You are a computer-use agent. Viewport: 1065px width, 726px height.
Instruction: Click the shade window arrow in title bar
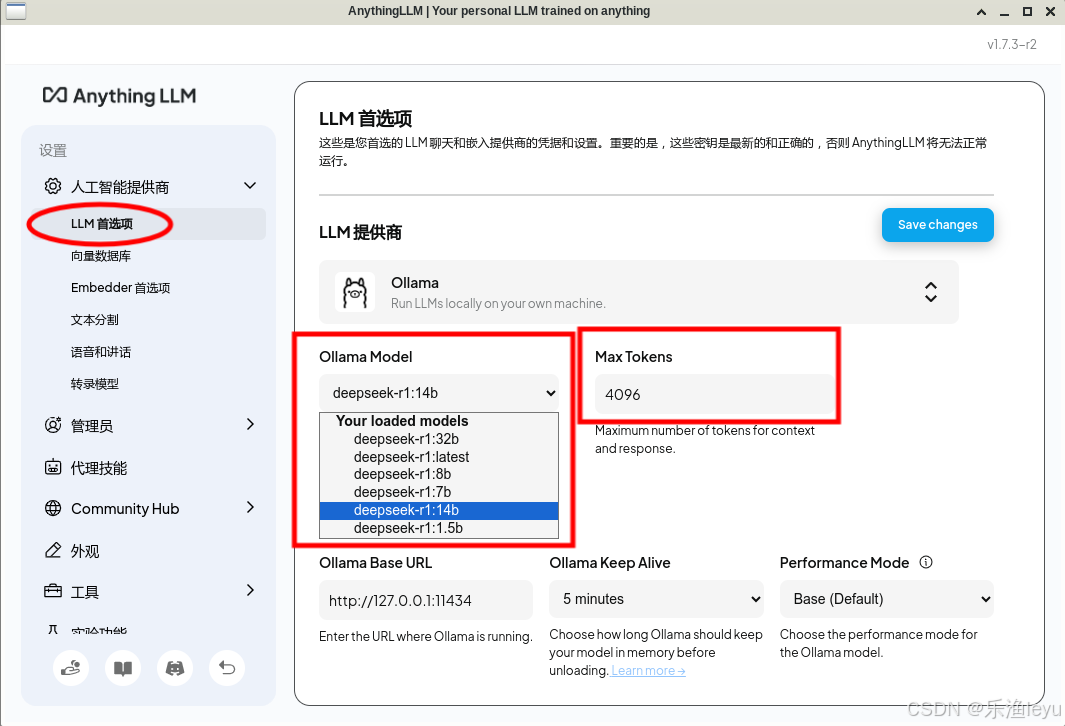coord(981,12)
